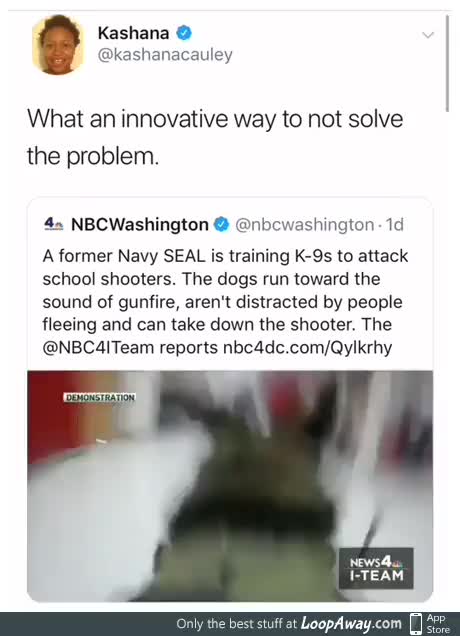Tap the phone App Store icon

click(416, 624)
